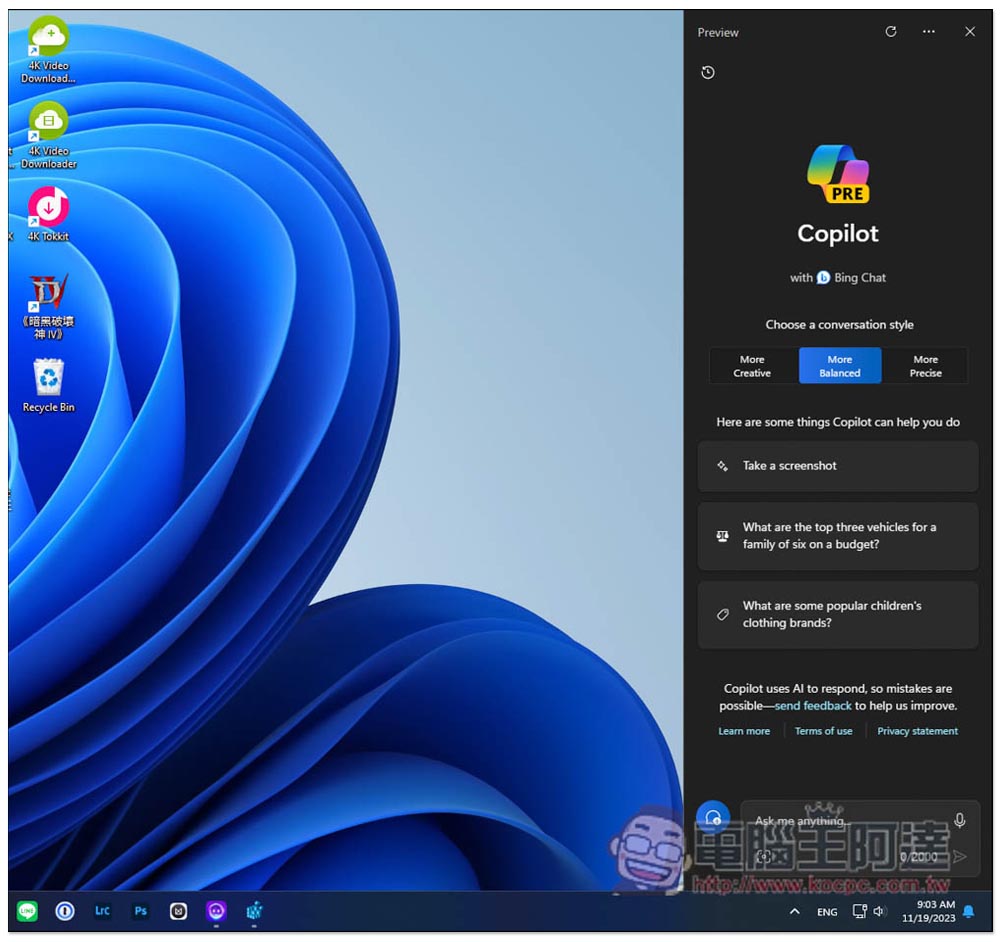Image resolution: width=1000 pixels, height=942 pixels.
Task: Open the clock and calendar flyout
Action: pos(928,911)
